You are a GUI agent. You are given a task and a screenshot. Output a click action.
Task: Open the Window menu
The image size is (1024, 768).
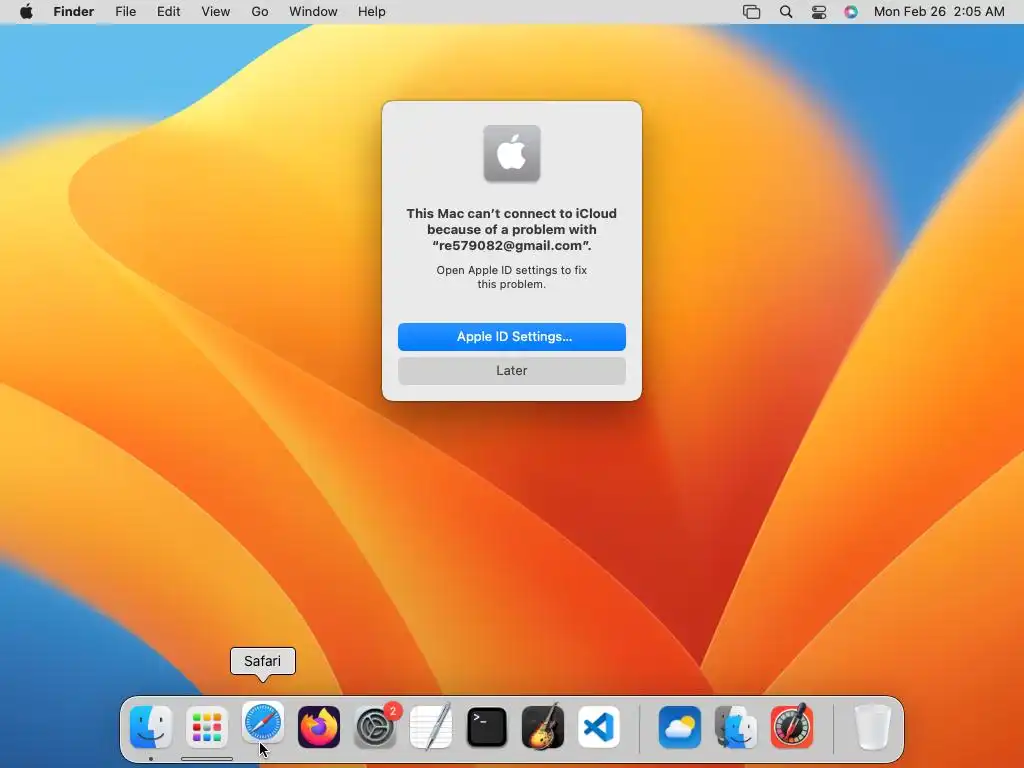tap(313, 12)
